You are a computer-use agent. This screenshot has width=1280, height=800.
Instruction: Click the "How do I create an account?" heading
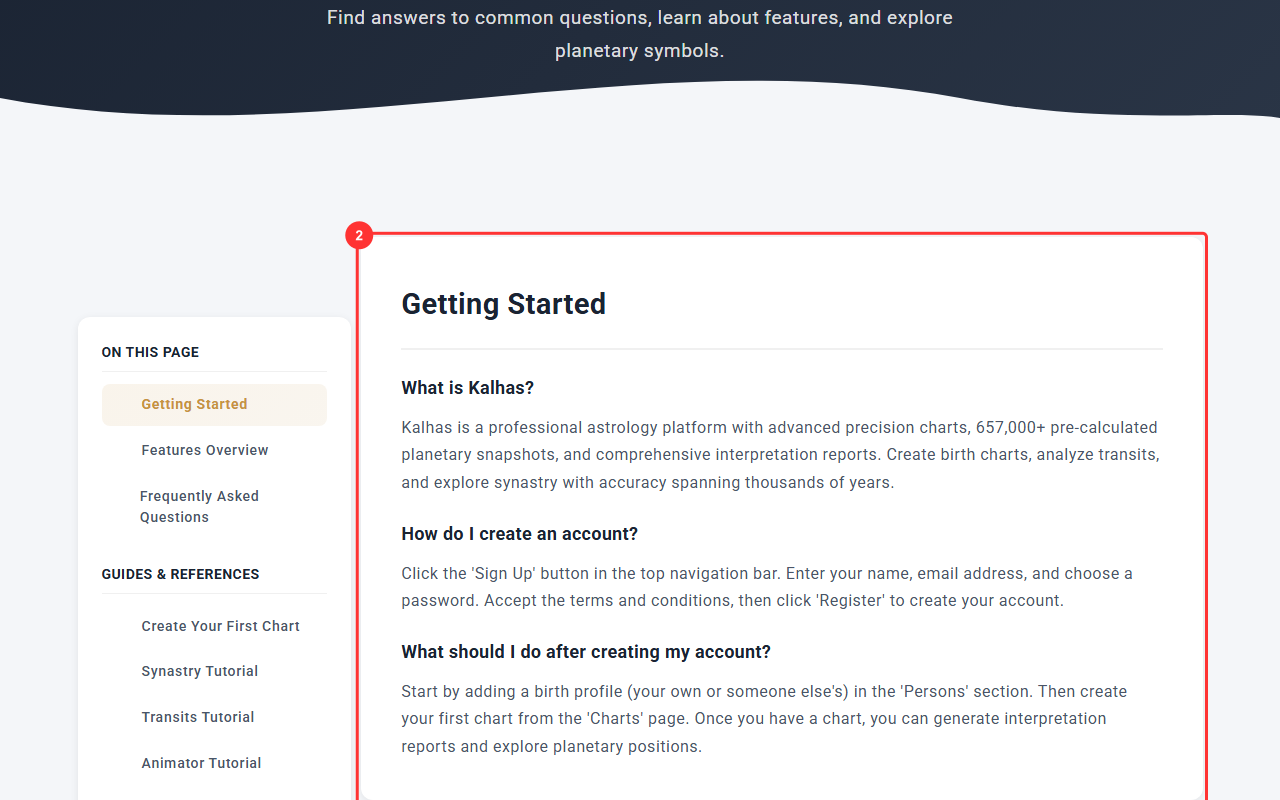(x=520, y=534)
